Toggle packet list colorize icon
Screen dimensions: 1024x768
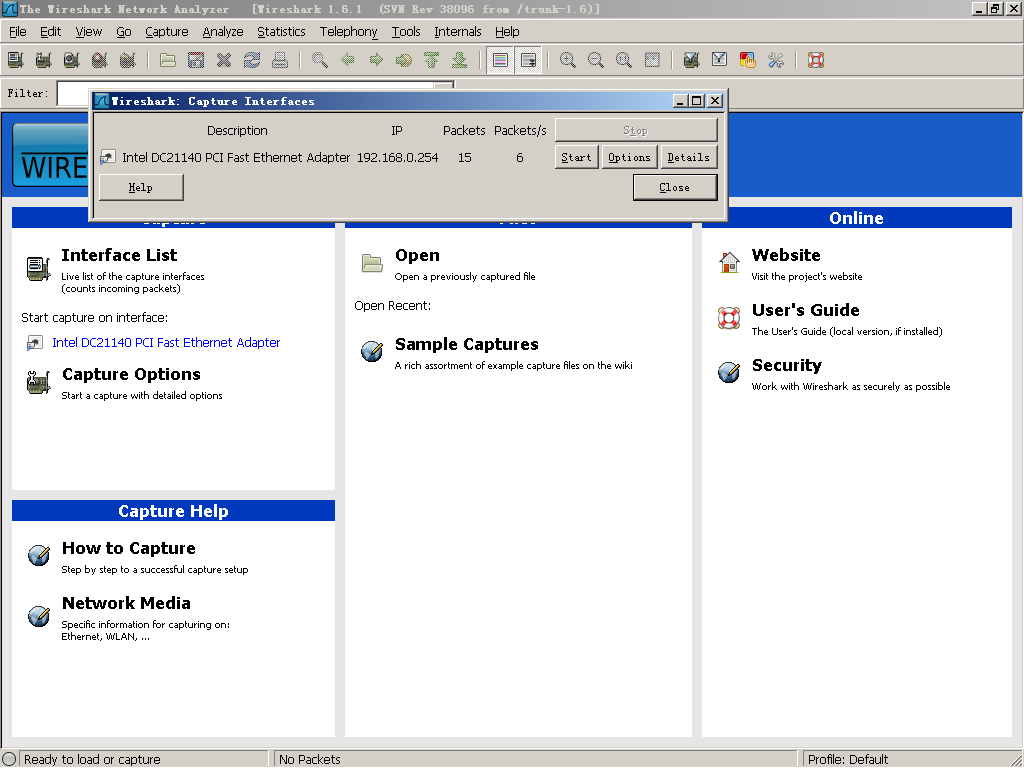500,60
